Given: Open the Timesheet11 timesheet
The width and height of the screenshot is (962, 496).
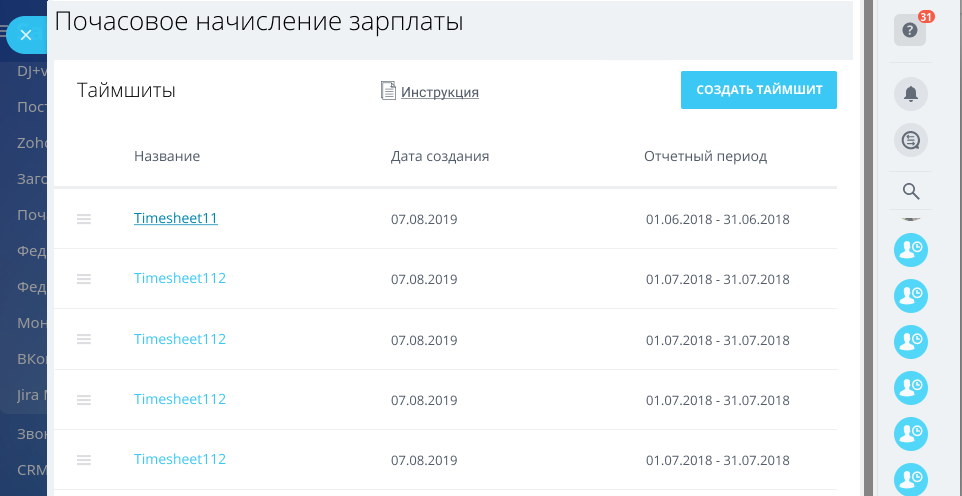Looking at the screenshot, I should (176, 218).
